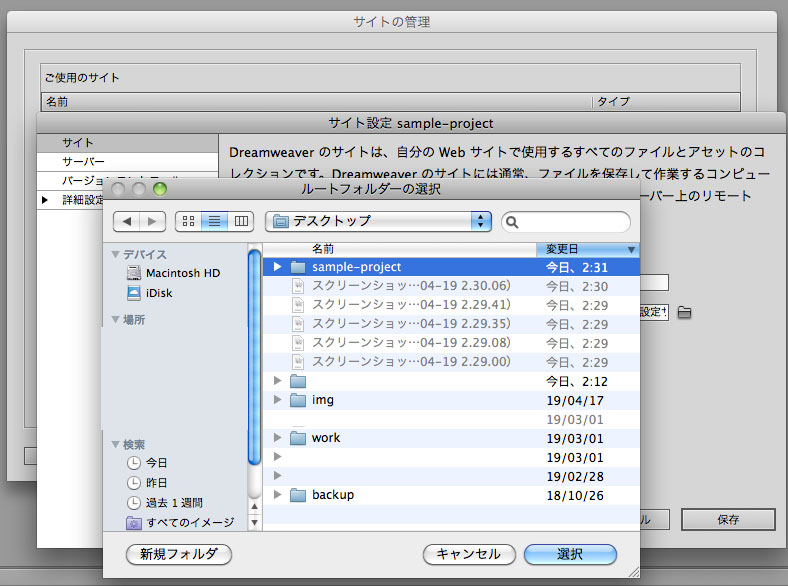The image size is (788, 586).
Task: Click the キャンセル button
Action: click(469, 554)
